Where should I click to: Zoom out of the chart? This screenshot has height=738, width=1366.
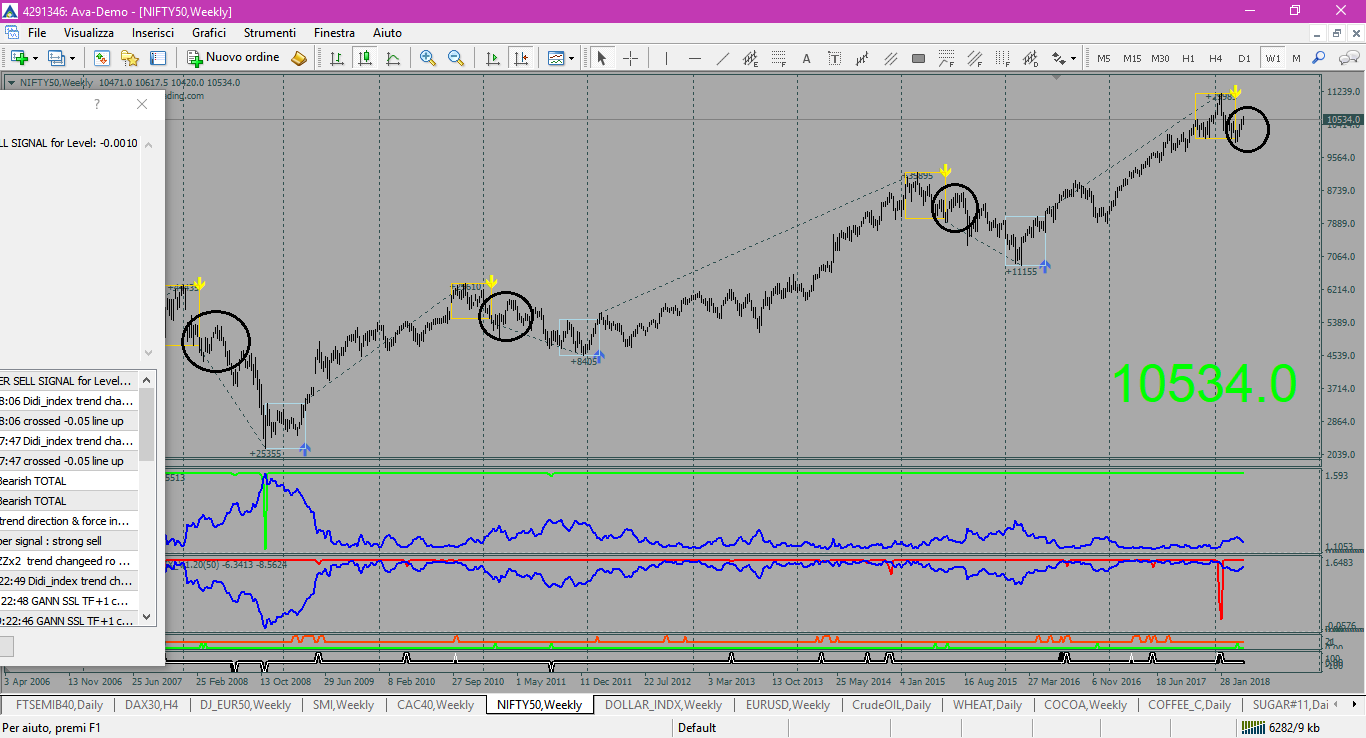456,58
